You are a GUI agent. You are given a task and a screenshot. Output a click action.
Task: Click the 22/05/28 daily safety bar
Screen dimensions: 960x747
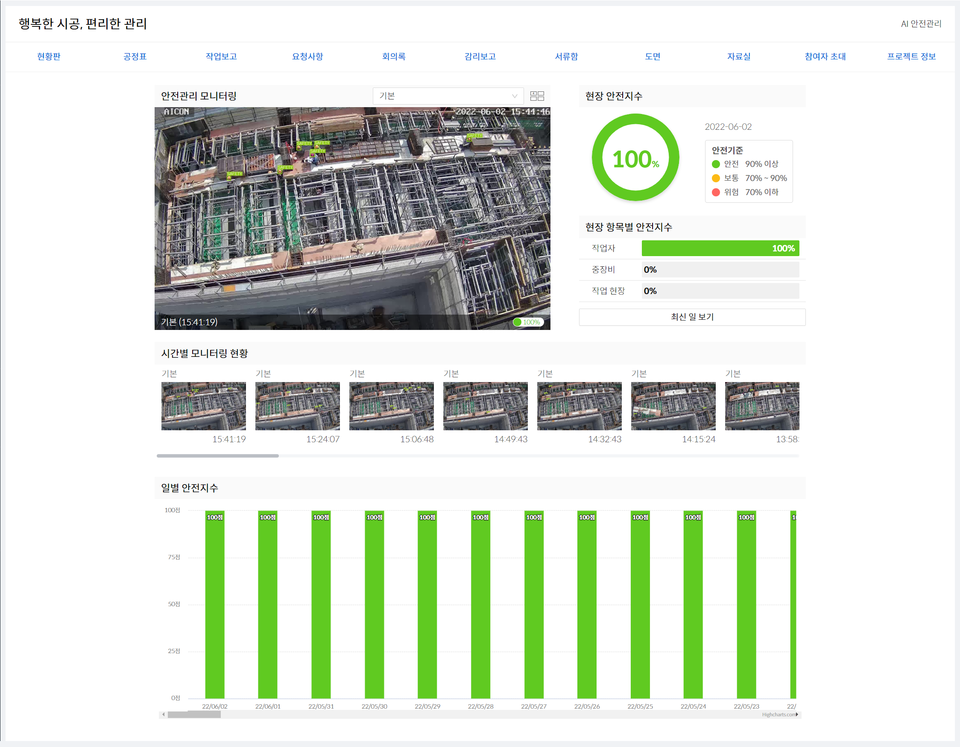click(x=481, y=604)
